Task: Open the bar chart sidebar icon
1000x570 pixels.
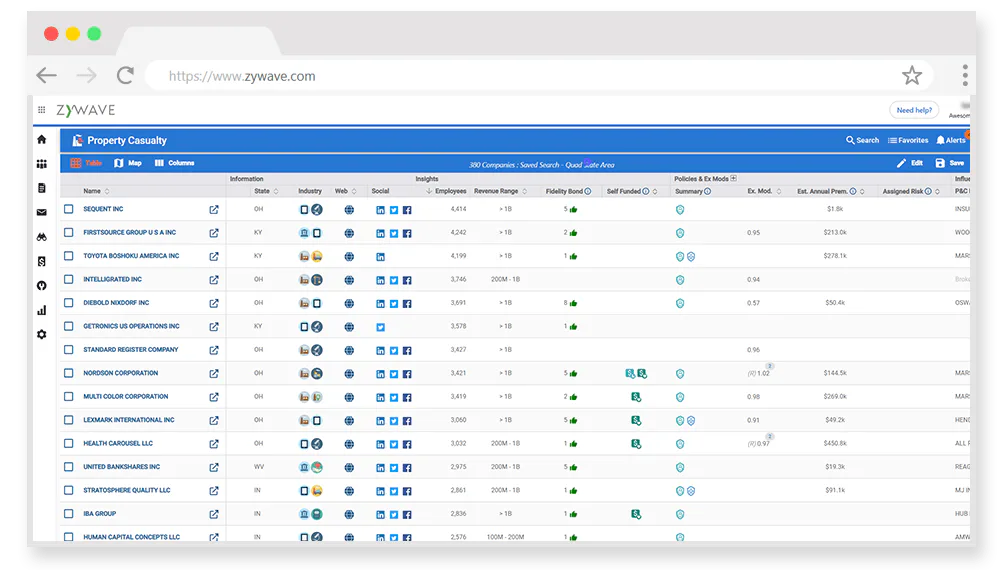Action: pyautogui.click(x=42, y=310)
